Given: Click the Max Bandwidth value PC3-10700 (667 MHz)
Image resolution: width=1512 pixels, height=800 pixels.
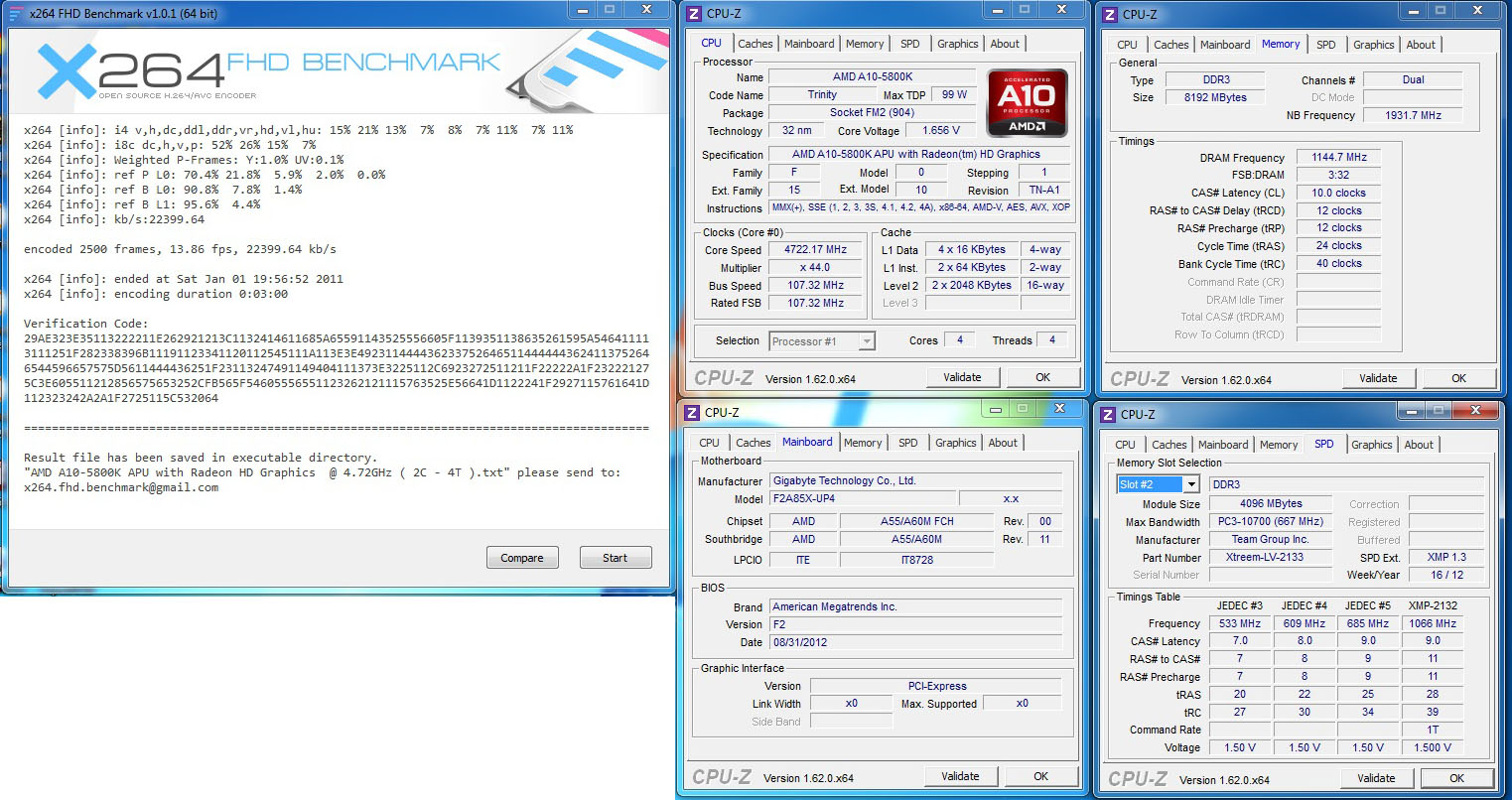Looking at the screenshot, I should click(1270, 521).
